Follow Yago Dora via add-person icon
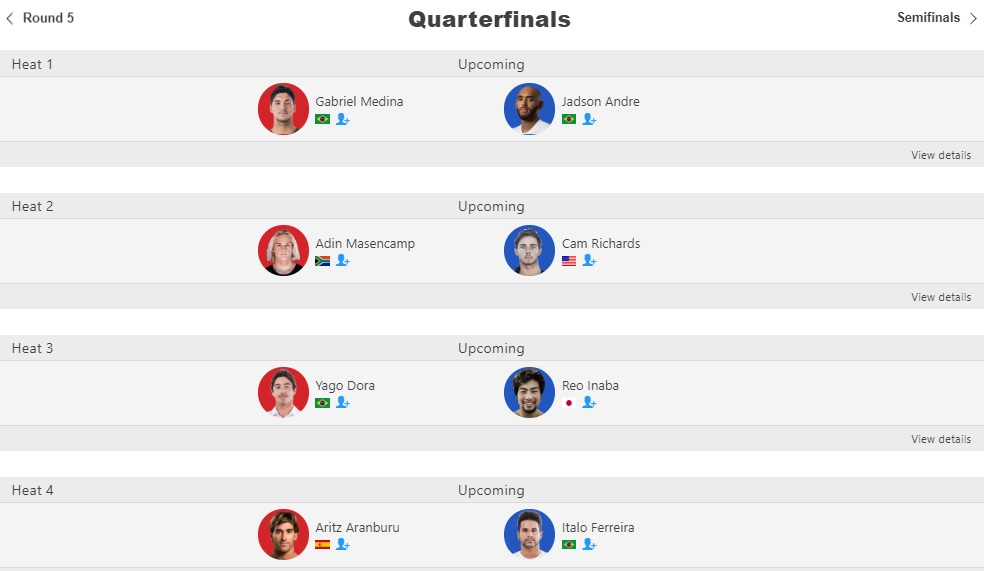985x571 pixels. (x=342, y=403)
